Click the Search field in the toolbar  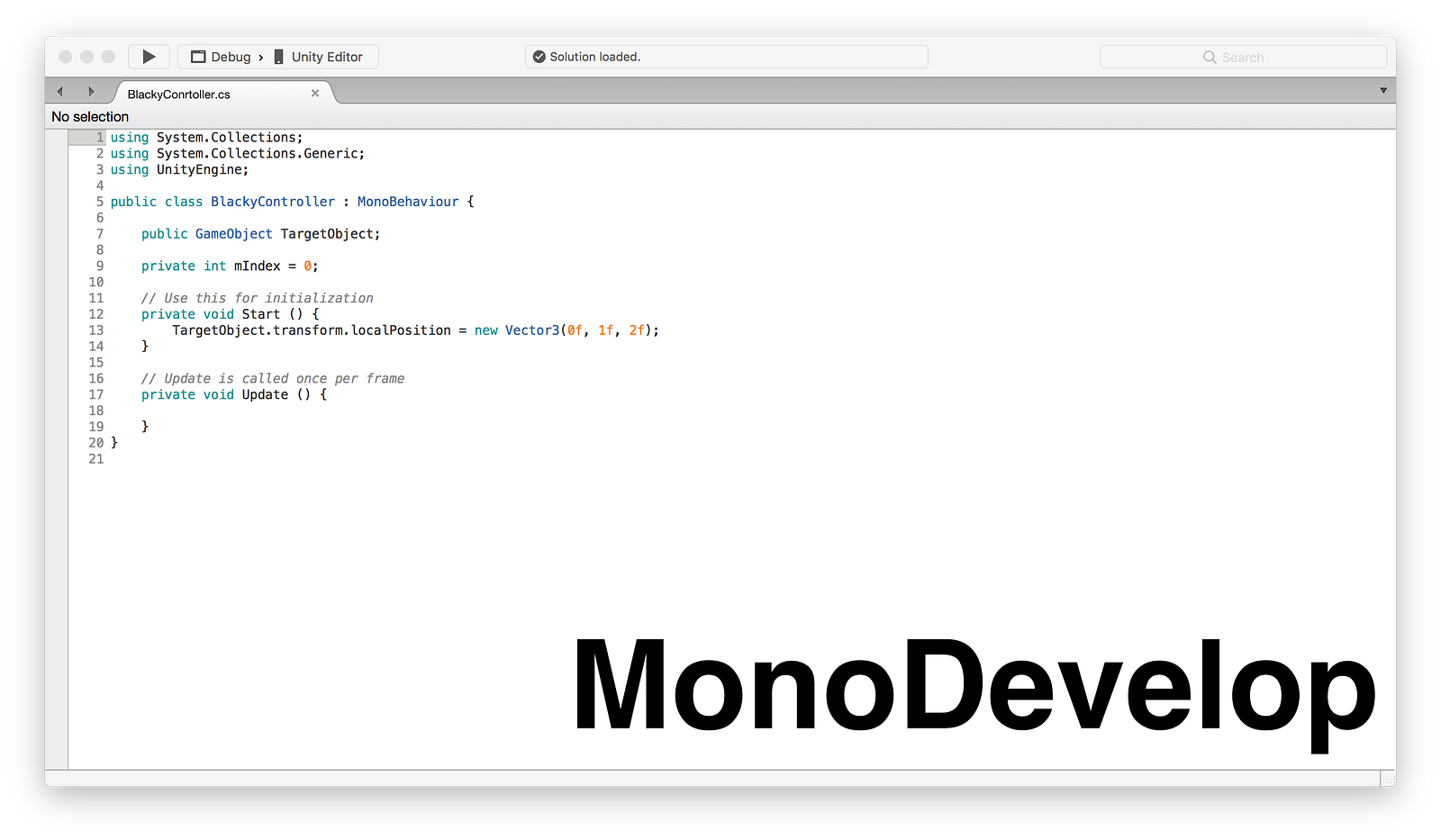(x=1243, y=57)
